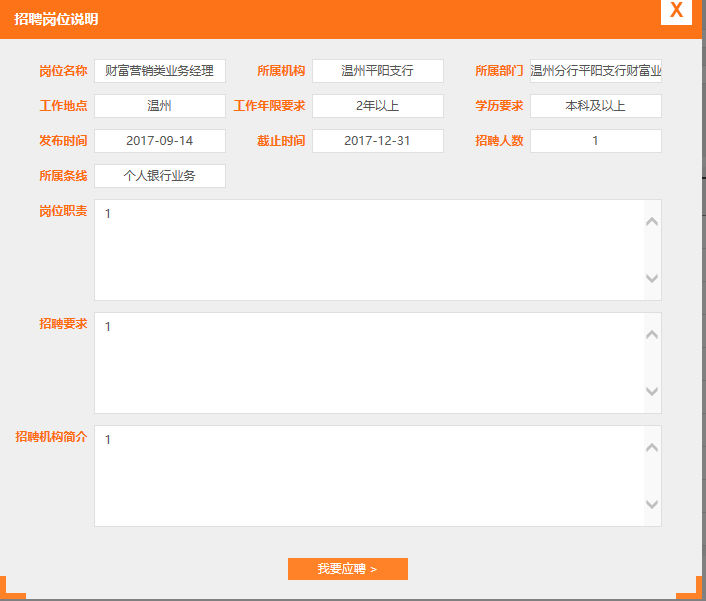Image resolution: width=706 pixels, height=601 pixels.
Task: Click the 岗位名称 field showing 财富营销类业务经理
Action: click(160, 71)
